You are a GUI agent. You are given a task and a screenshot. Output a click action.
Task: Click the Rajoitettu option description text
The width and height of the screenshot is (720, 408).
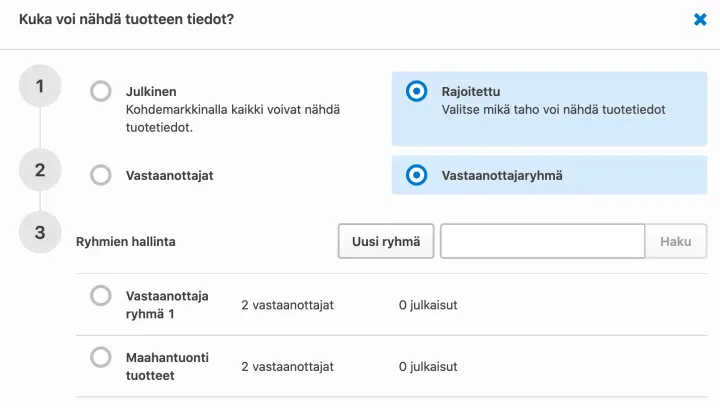click(x=553, y=110)
